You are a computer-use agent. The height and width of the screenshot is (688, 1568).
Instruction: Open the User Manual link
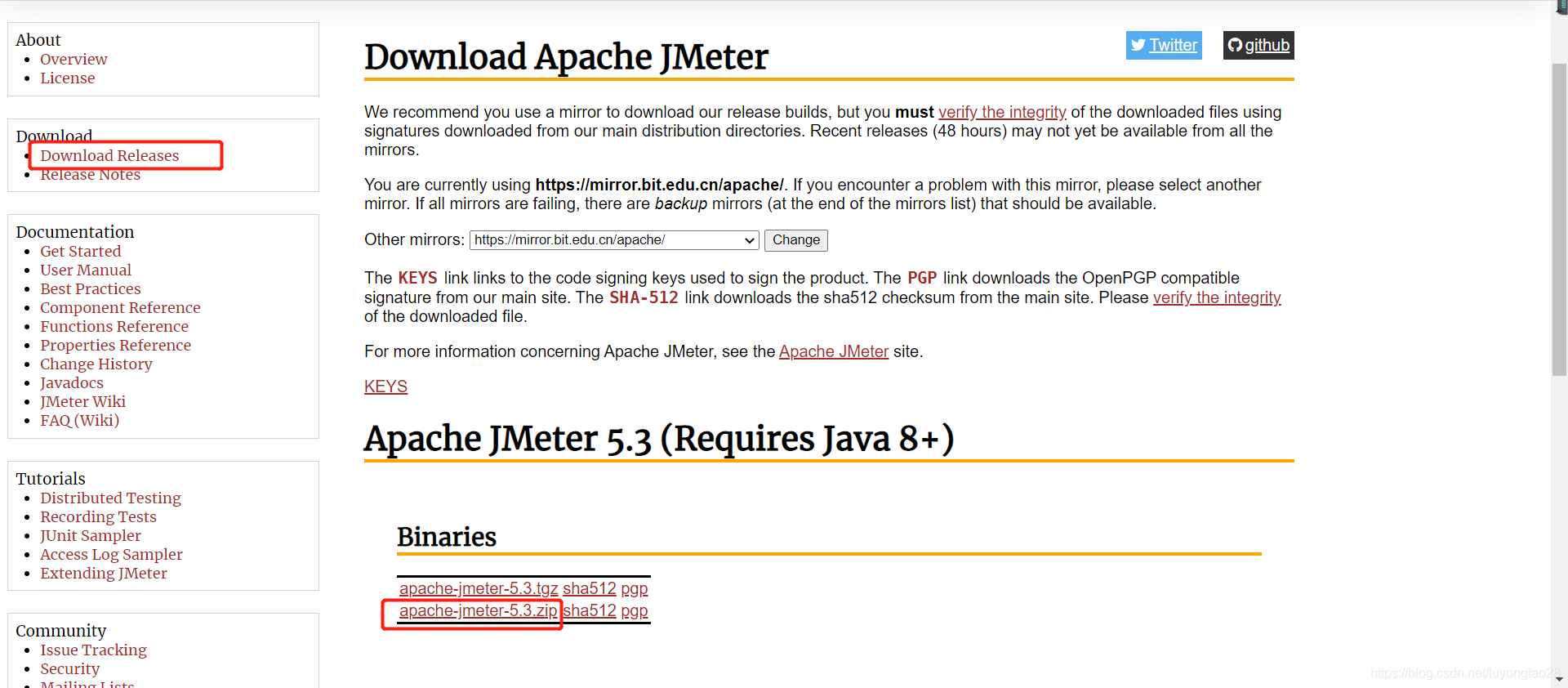[x=86, y=270]
